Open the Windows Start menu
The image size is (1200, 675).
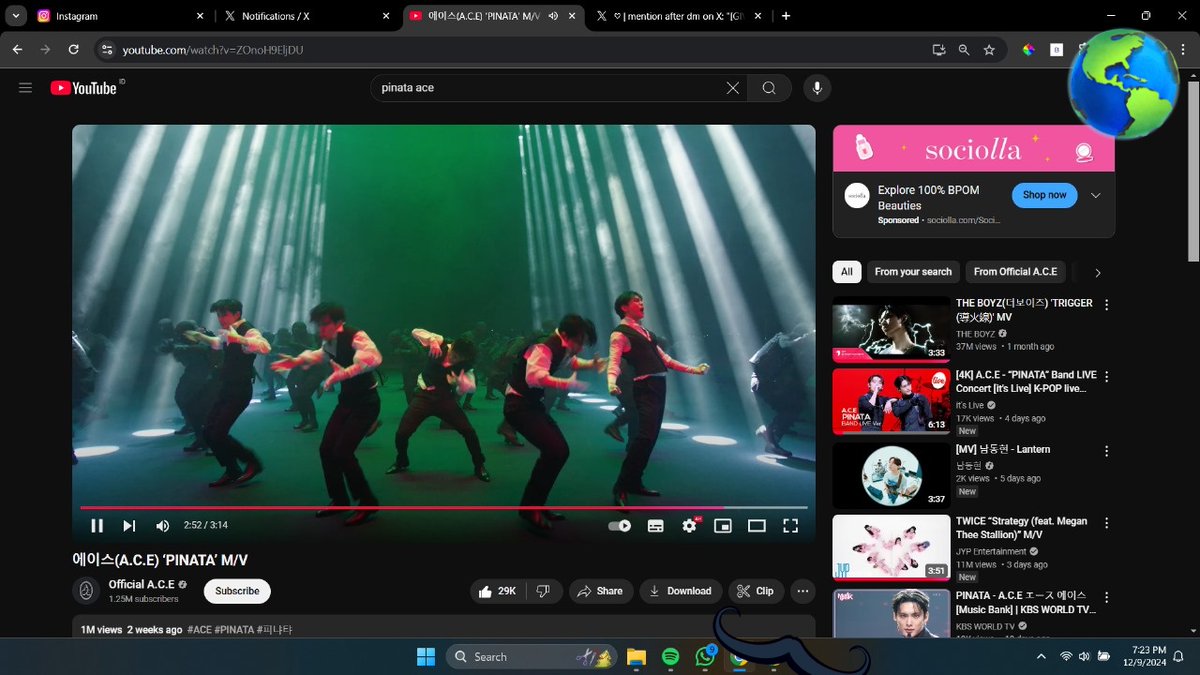pos(426,657)
